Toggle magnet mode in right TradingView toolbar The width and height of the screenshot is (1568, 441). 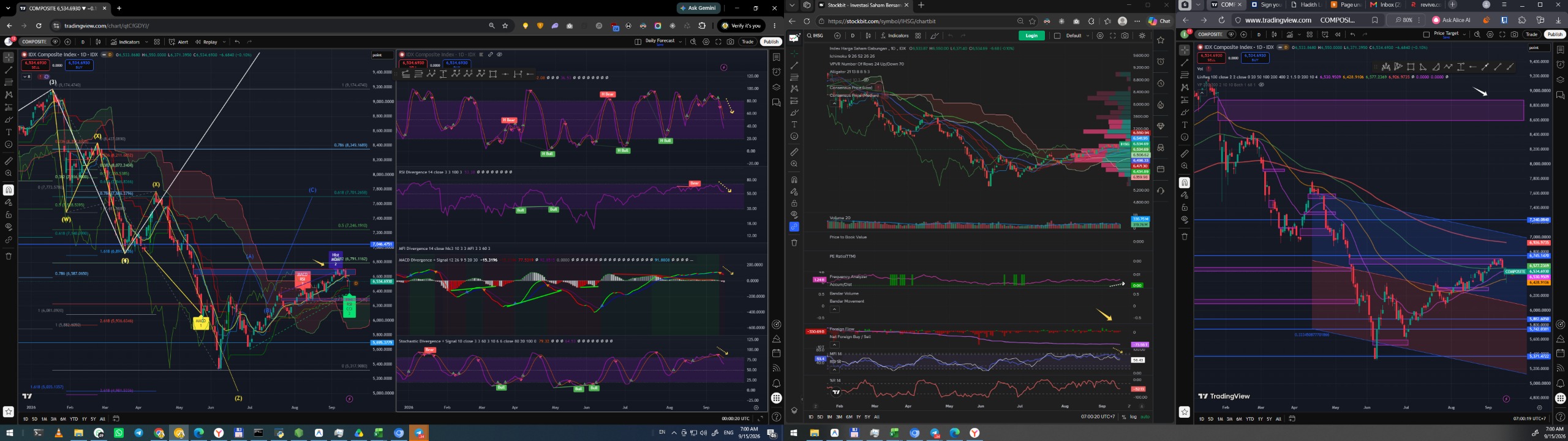pyautogui.click(x=1185, y=183)
